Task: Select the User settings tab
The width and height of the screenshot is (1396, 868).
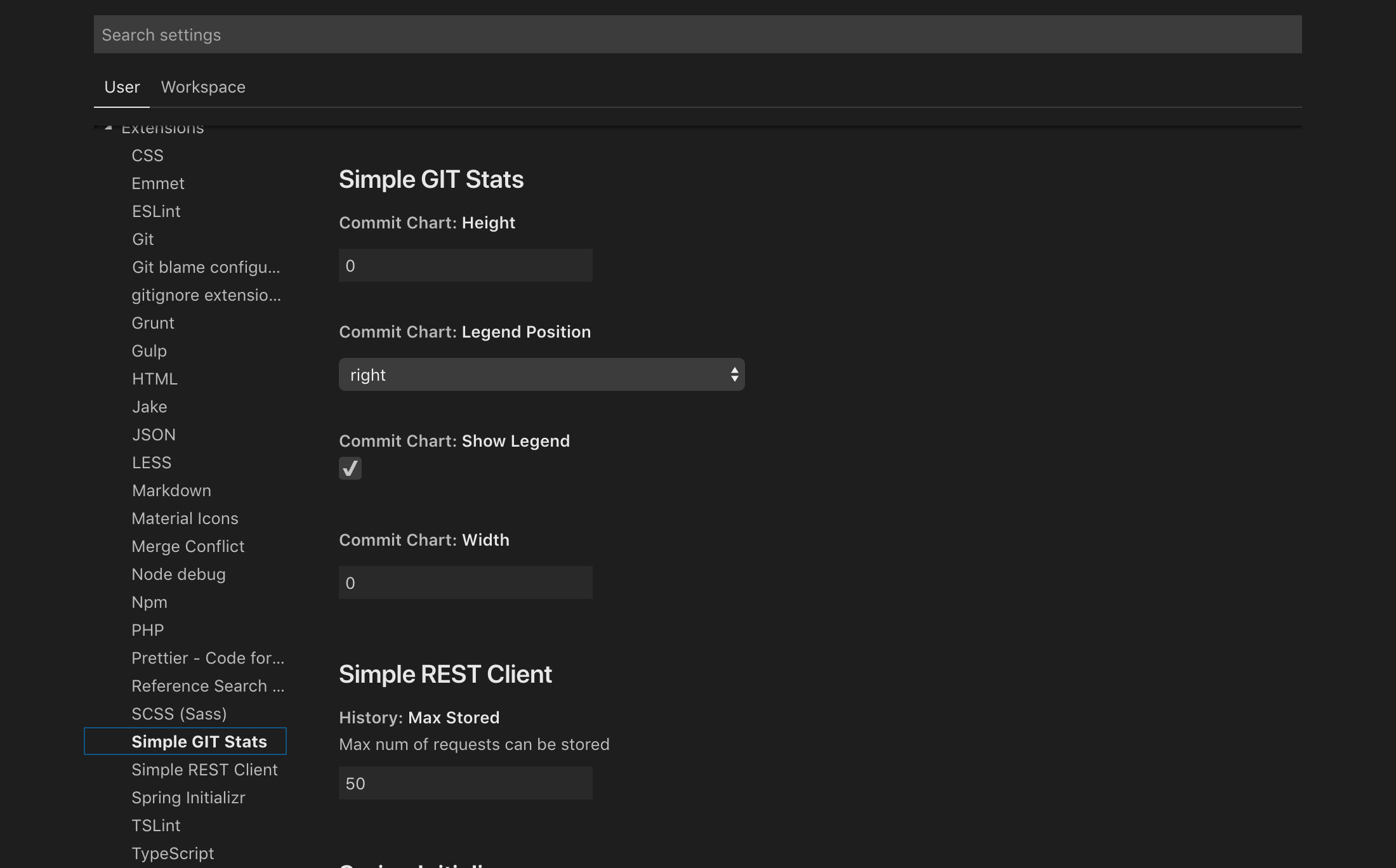Action: pyautogui.click(x=122, y=87)
